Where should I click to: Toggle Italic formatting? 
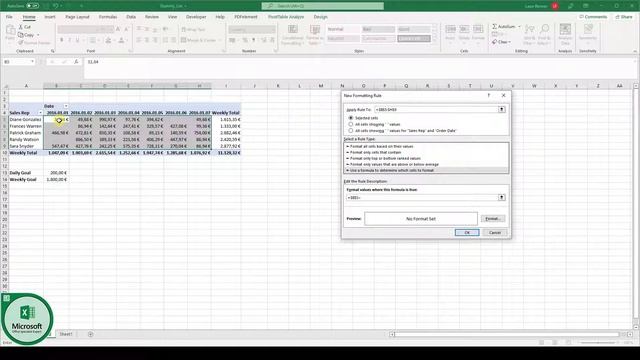(x=69, y=40)
